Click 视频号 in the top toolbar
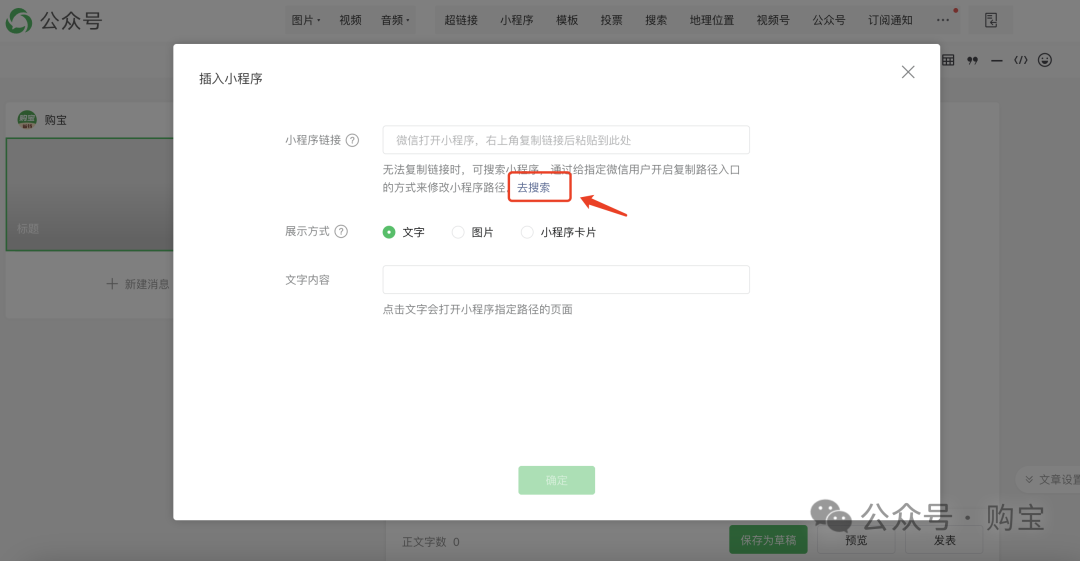Image resolution: width=1080 pixels, height=561 pixels. 773,20
